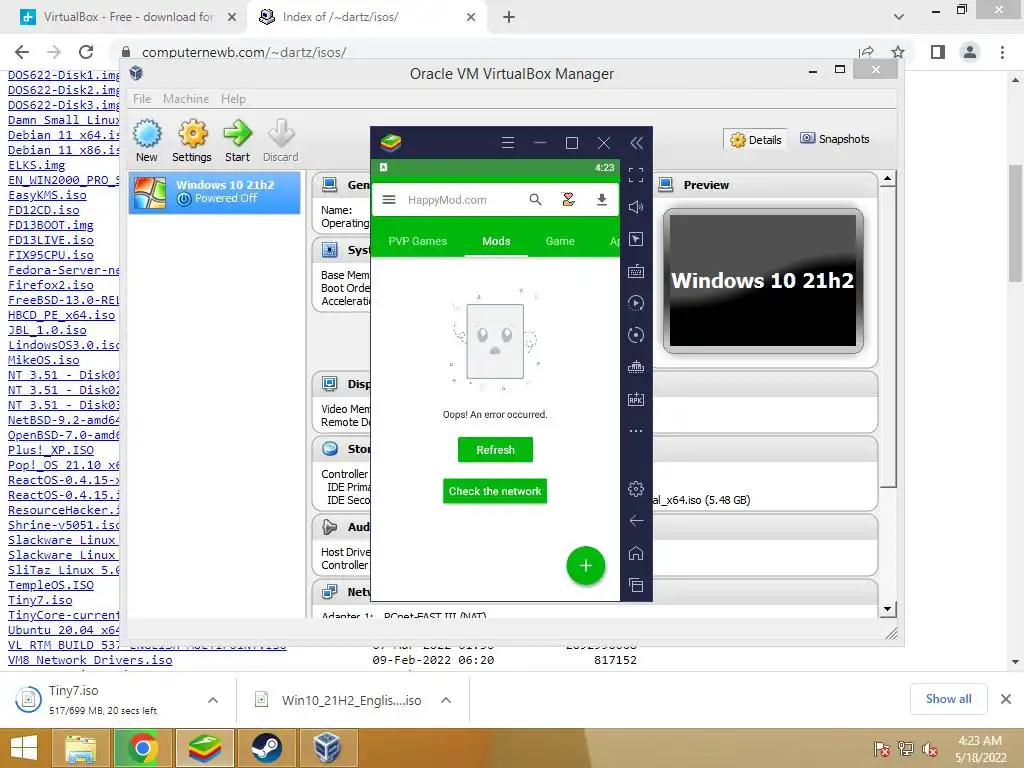This screenshot has height=768, width=1024.
Task: Click VirtualBox preview thumbnail
Action: click(x=763, y=281)
